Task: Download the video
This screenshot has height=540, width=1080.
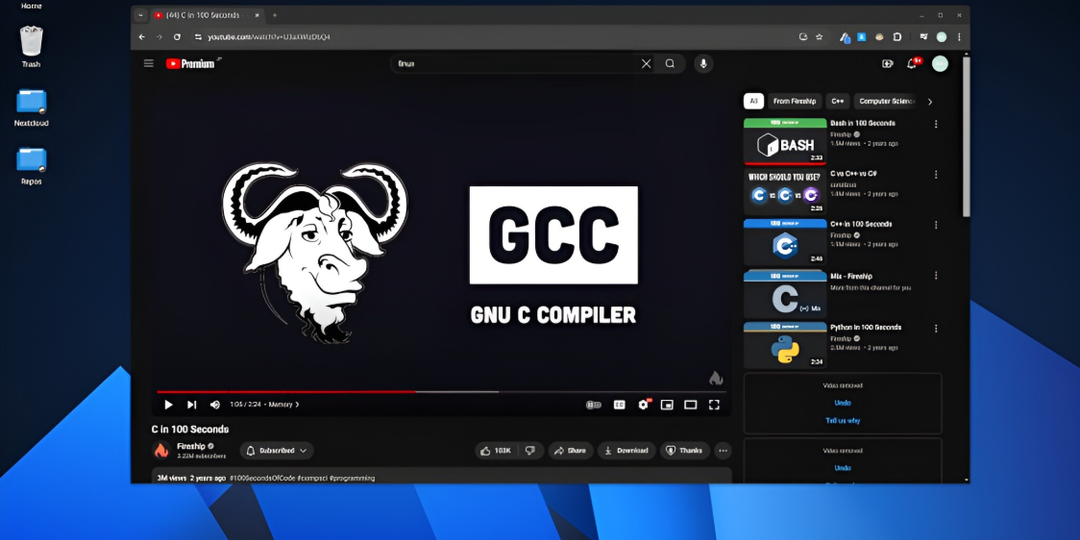Action: [x=626, y=450]
